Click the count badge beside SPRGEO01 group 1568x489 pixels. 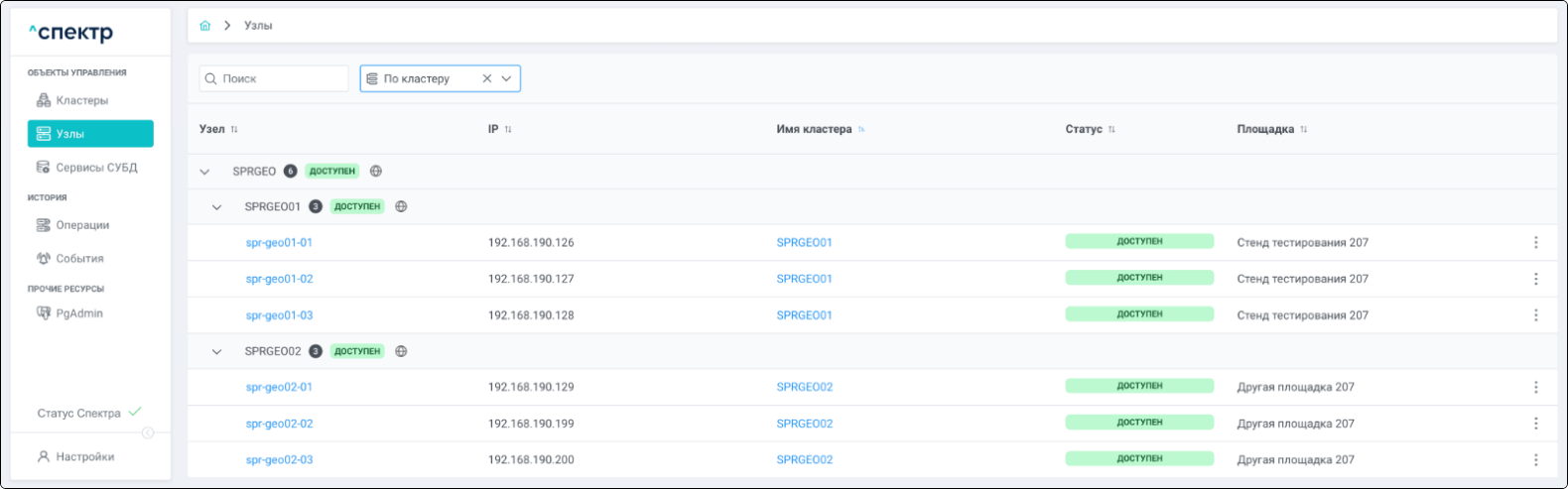click(316, 207)
